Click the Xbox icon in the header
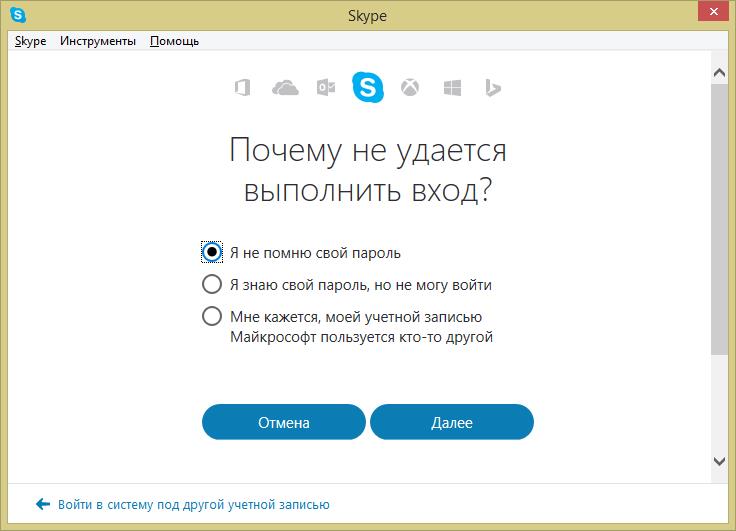This screenshot has width=736, height=531. click(409, 89)
